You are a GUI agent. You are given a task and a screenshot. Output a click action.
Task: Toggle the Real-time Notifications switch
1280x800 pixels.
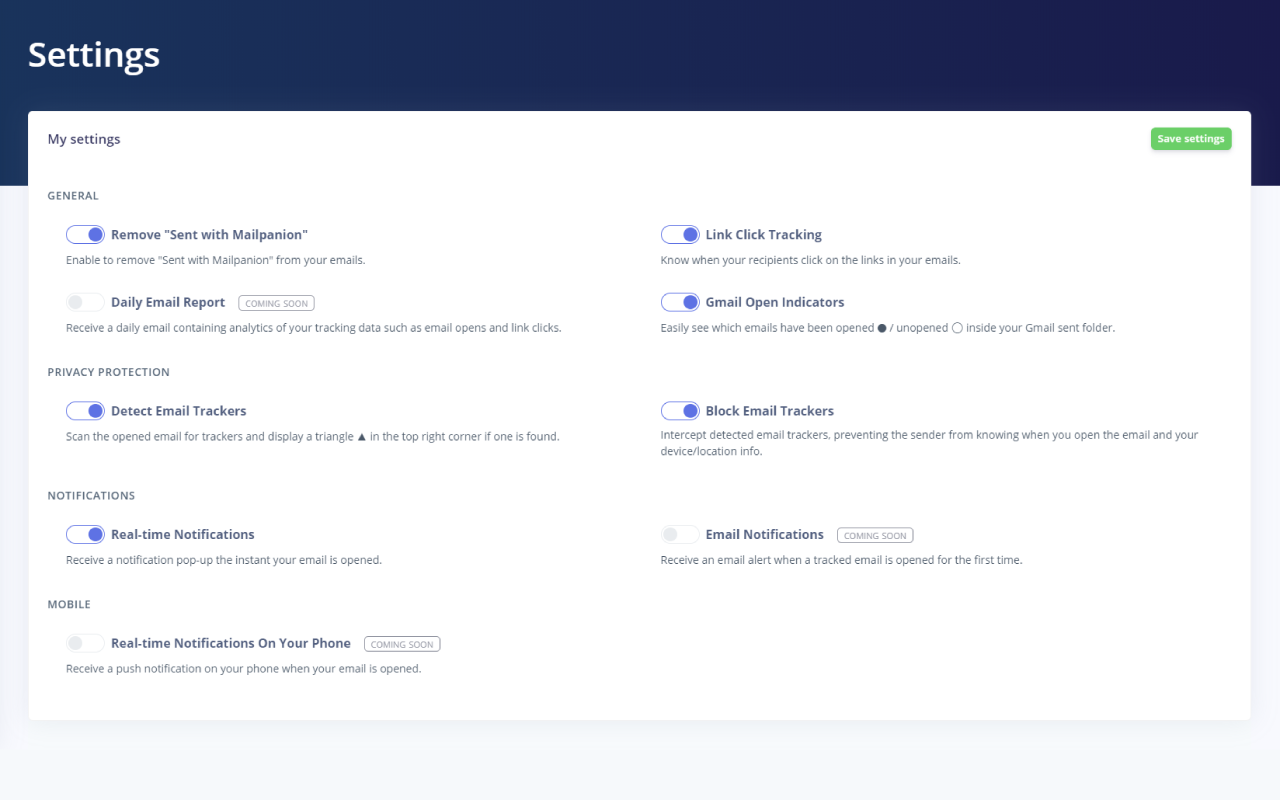click(x=85, y=535)
